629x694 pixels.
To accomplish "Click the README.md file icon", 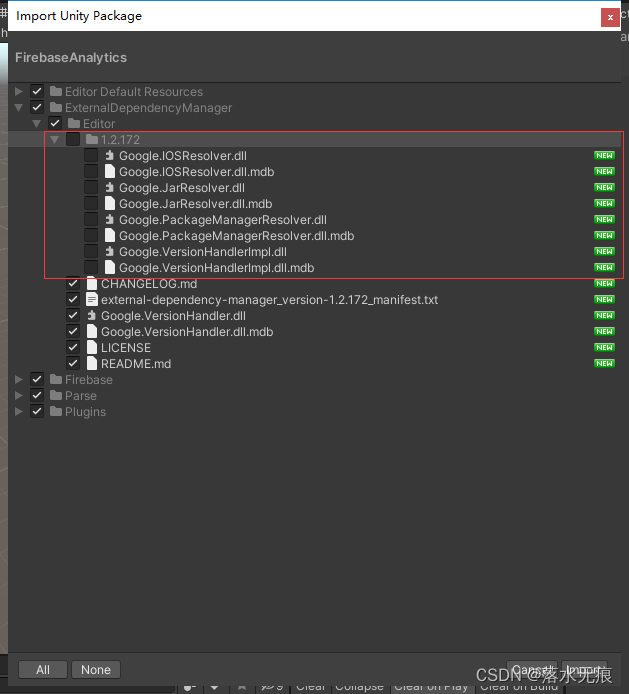I will [92, 363].
